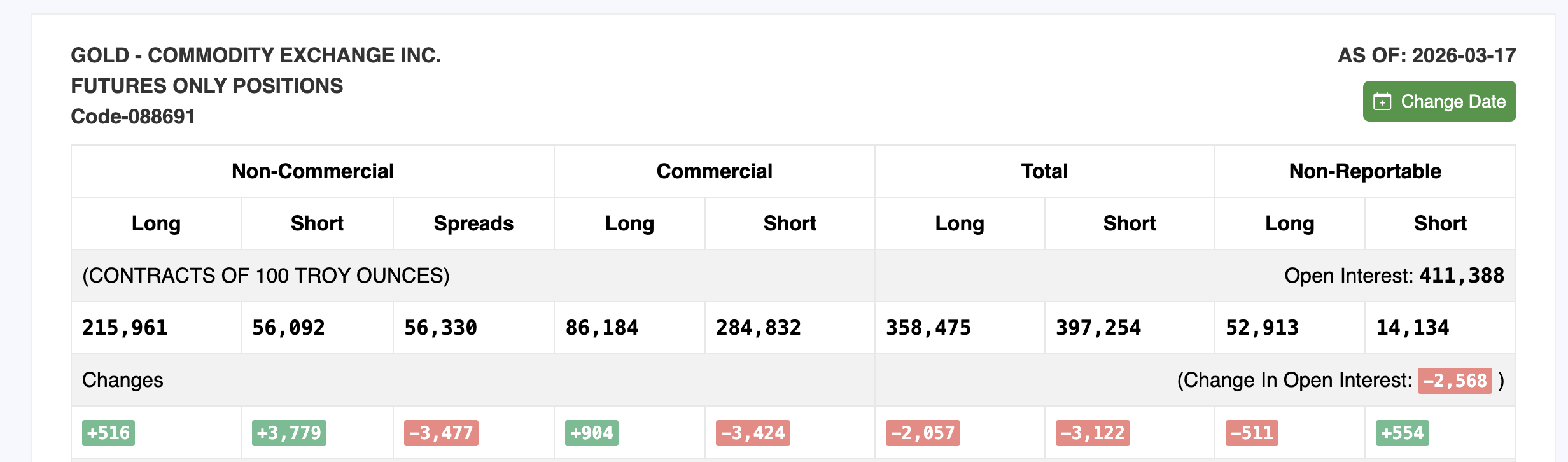1568x462 pixels.
Task: Select the Commercial section header
Action: pyautogui.click(x=714, y=171)
